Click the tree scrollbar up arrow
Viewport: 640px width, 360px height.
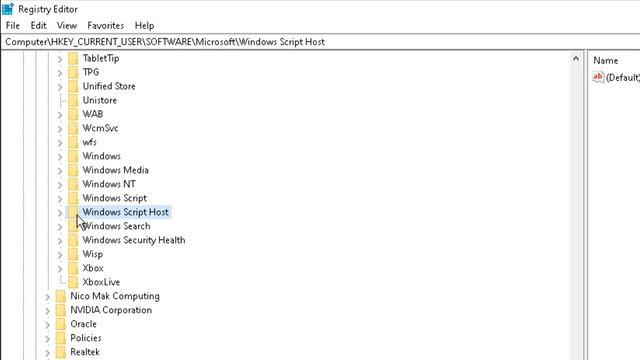coord(576,59)
